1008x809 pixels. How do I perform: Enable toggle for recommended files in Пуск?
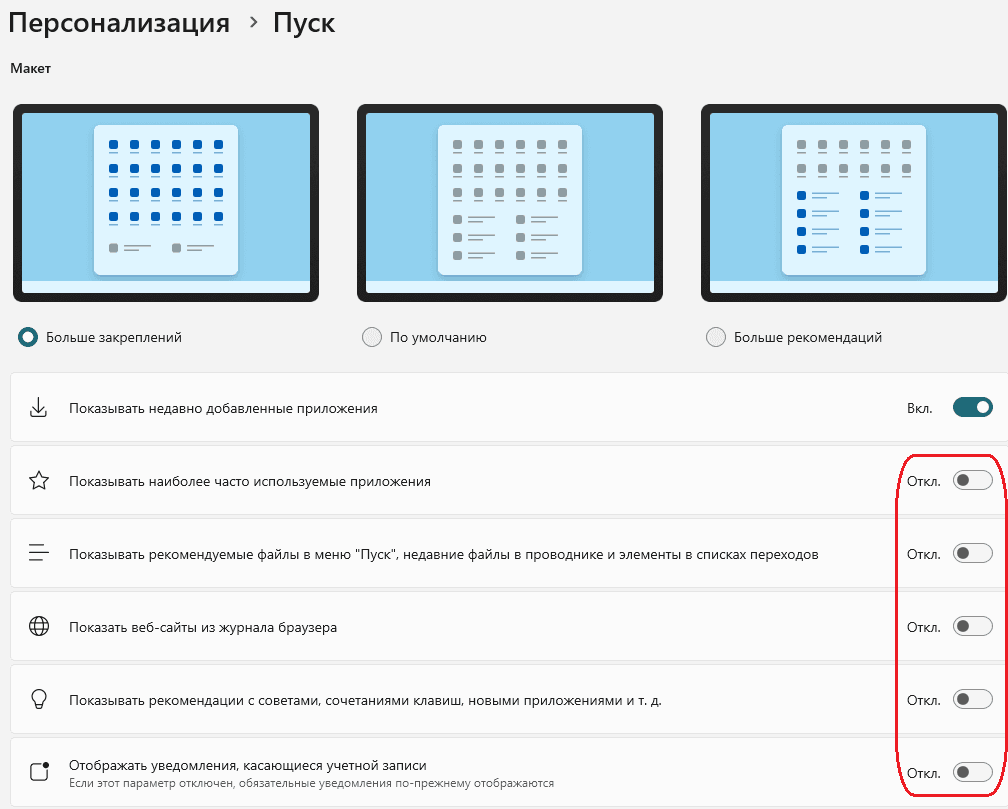[973, 553]
